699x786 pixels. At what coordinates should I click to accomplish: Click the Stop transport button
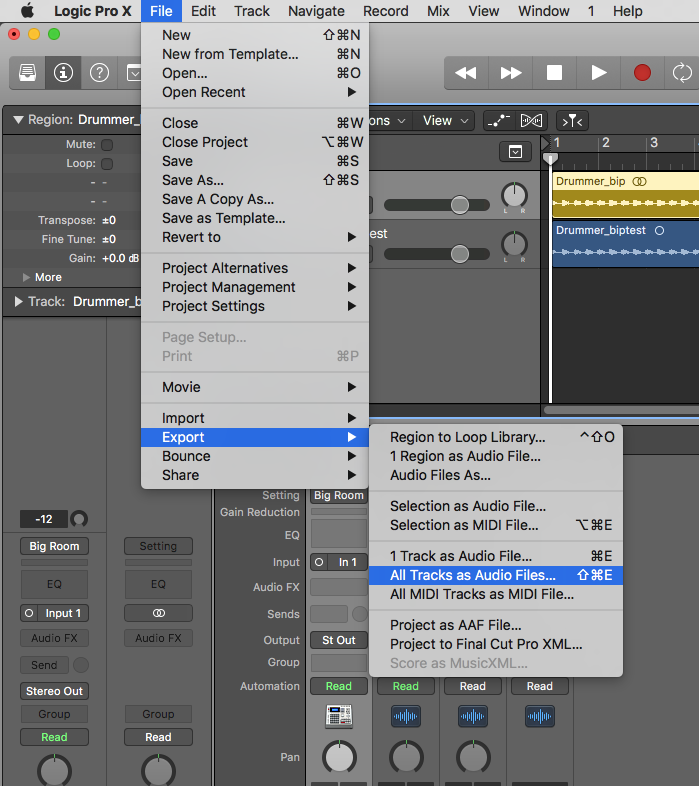coord(554,73)
